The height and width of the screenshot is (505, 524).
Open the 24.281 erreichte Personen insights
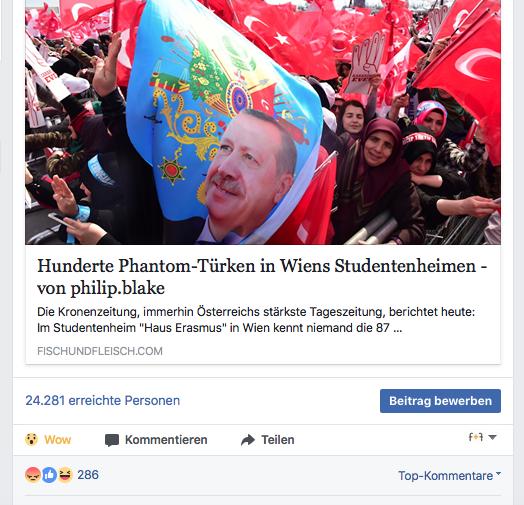coord(103,400)
